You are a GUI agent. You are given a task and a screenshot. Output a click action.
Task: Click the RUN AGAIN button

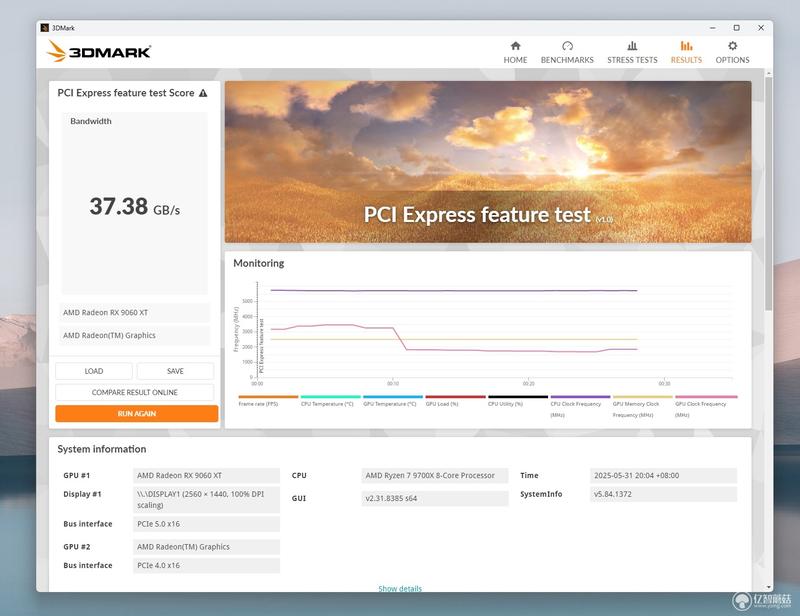[137, 413]
